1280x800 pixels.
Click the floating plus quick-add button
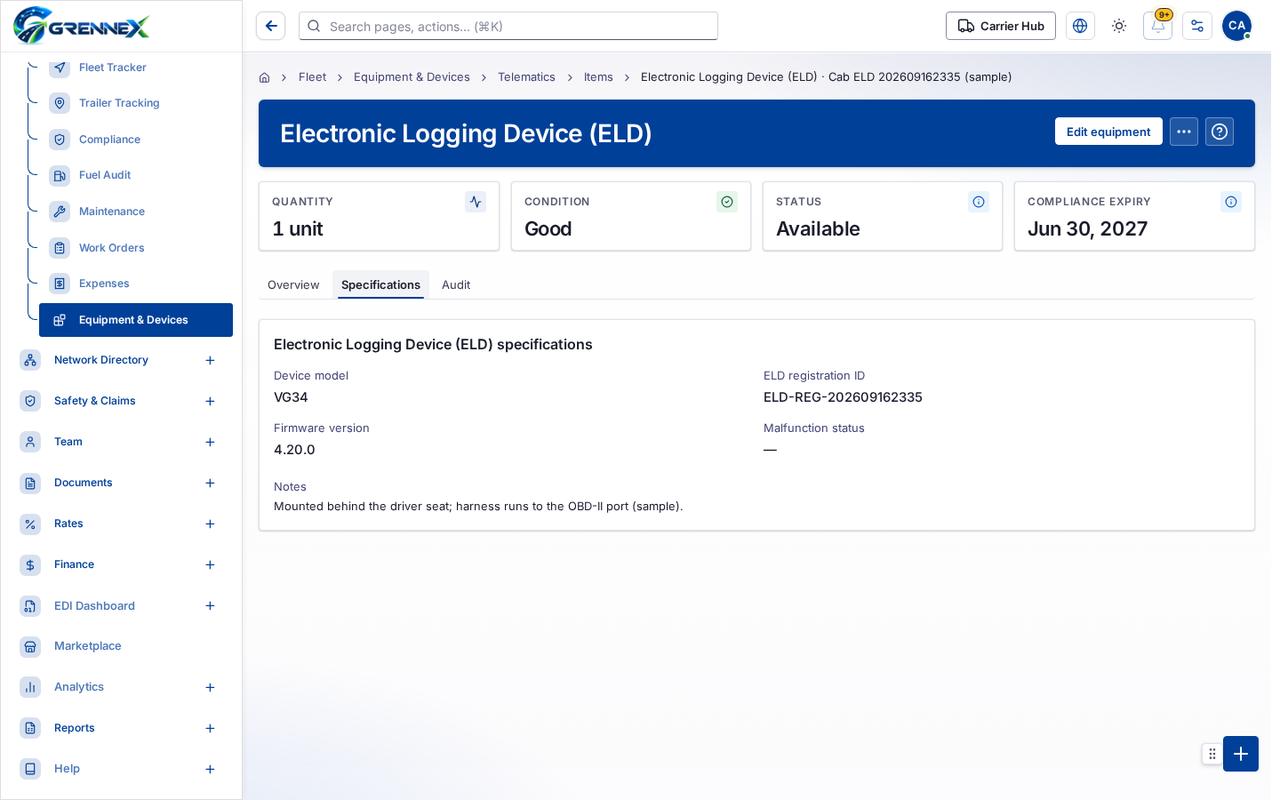click(1241, 754)
